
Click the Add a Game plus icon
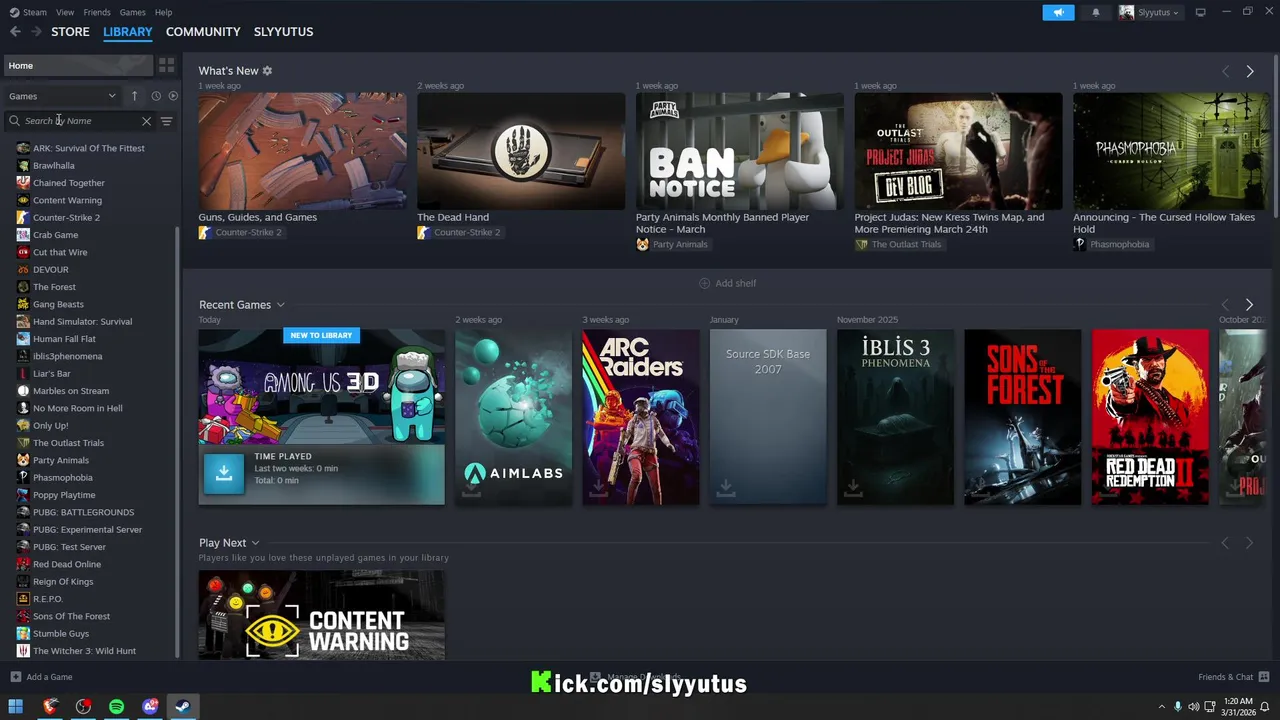point(15,677)
